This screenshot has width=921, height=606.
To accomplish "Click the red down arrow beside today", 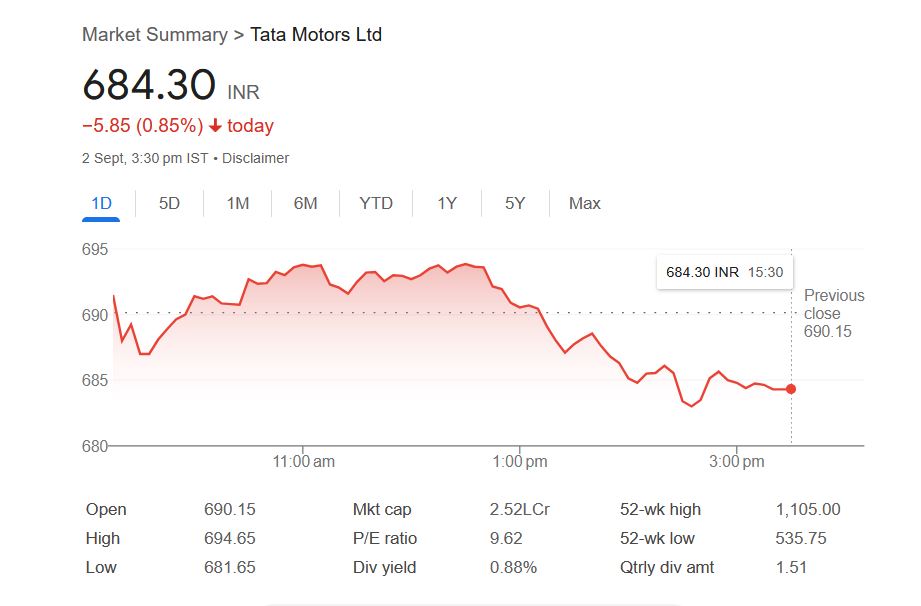I will coord(215,126).
